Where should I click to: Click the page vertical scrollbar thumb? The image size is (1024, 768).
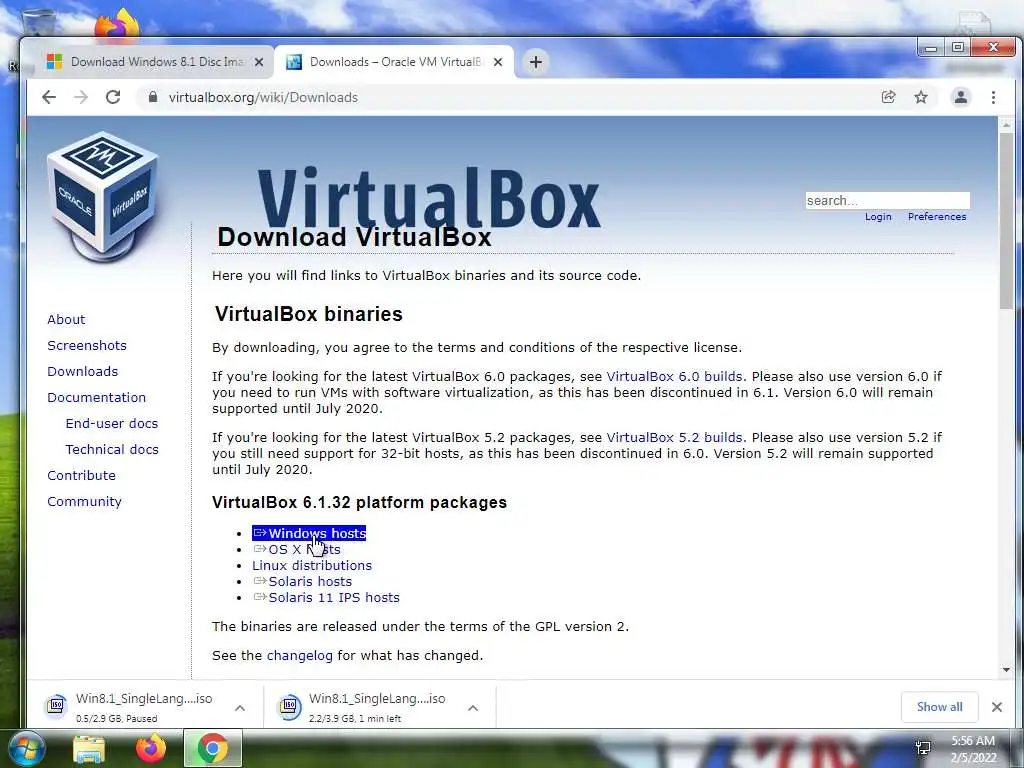coord(1006,222)
